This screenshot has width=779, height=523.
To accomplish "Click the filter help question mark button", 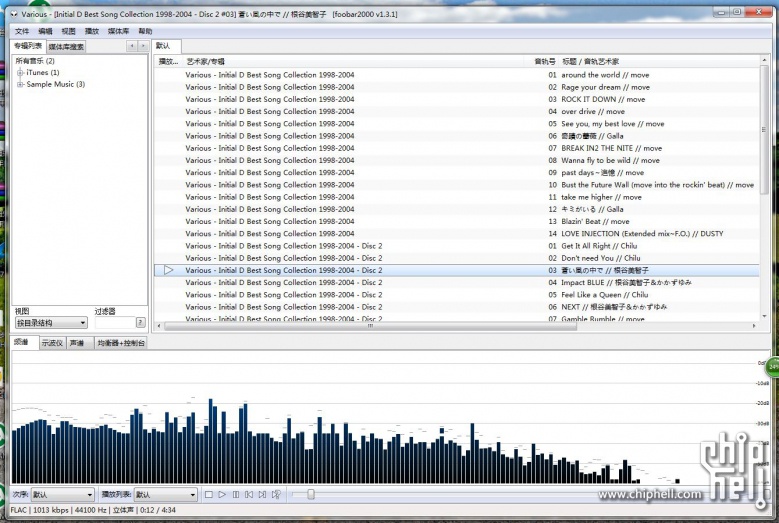I will tap(141, 323).
